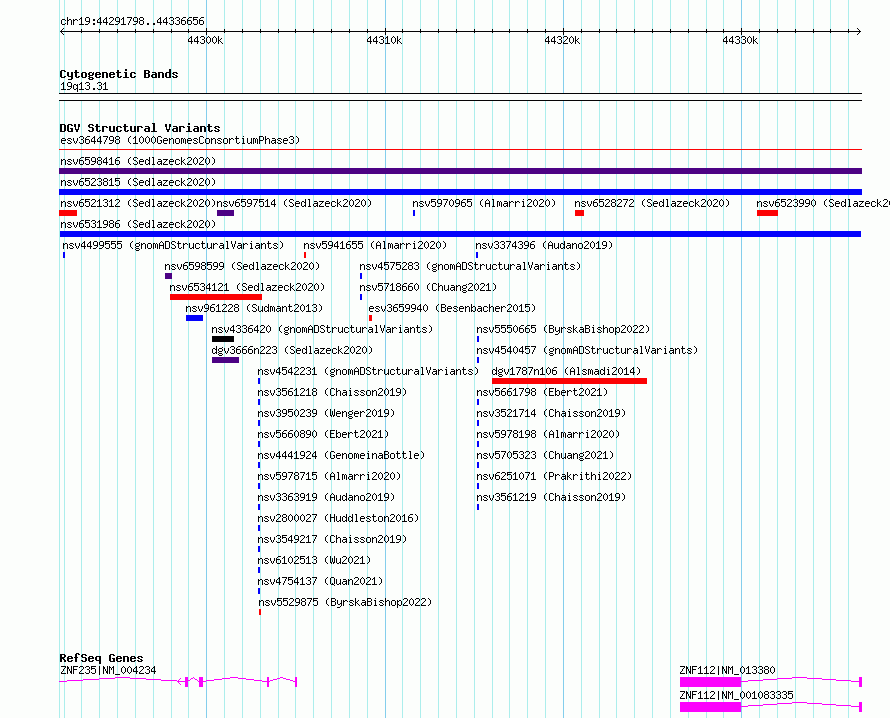Screen dimensions: 890x718
Task: Select the purple nsv6598416 variant bar
Action: 460,171
